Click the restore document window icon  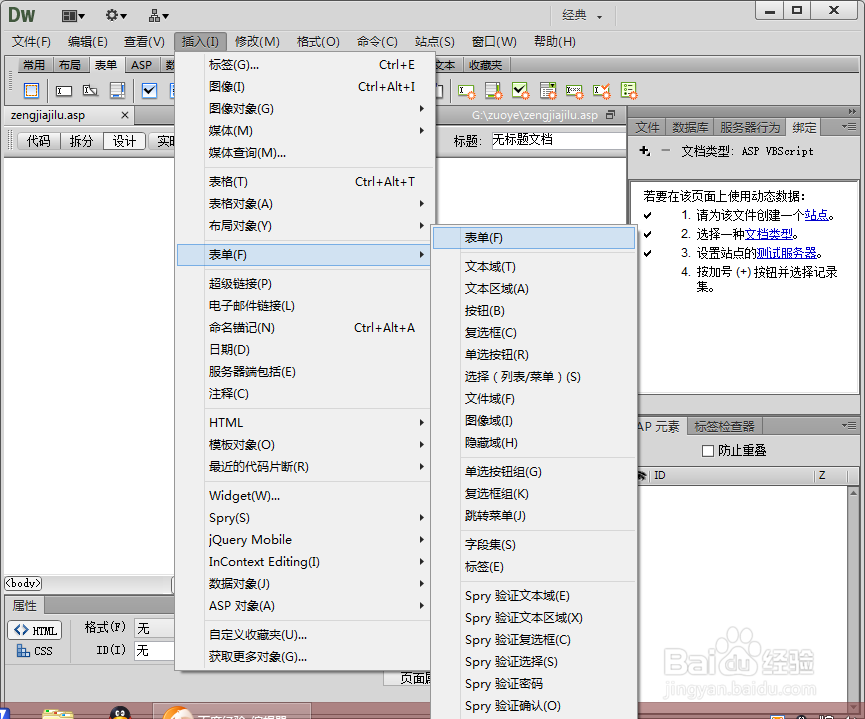(610, 115)
